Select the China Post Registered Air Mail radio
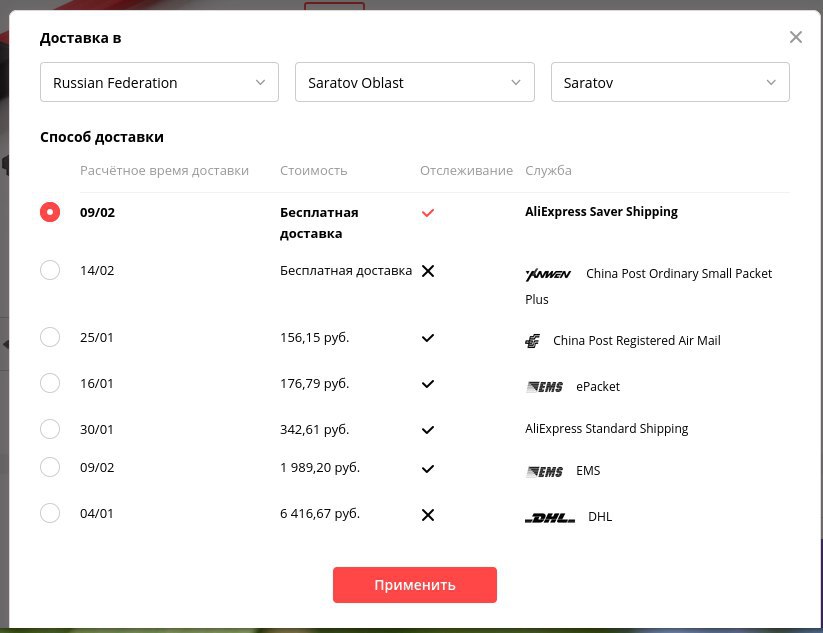 coord(50,337)
